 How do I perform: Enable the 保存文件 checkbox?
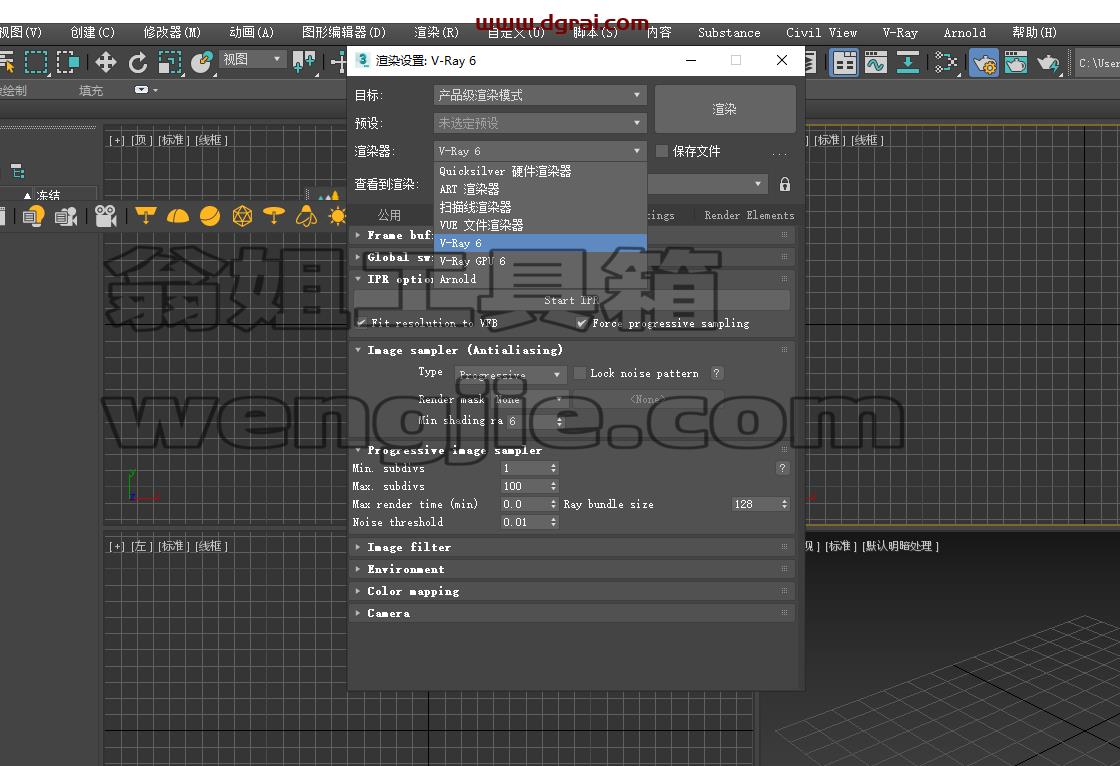pos(662,151)
